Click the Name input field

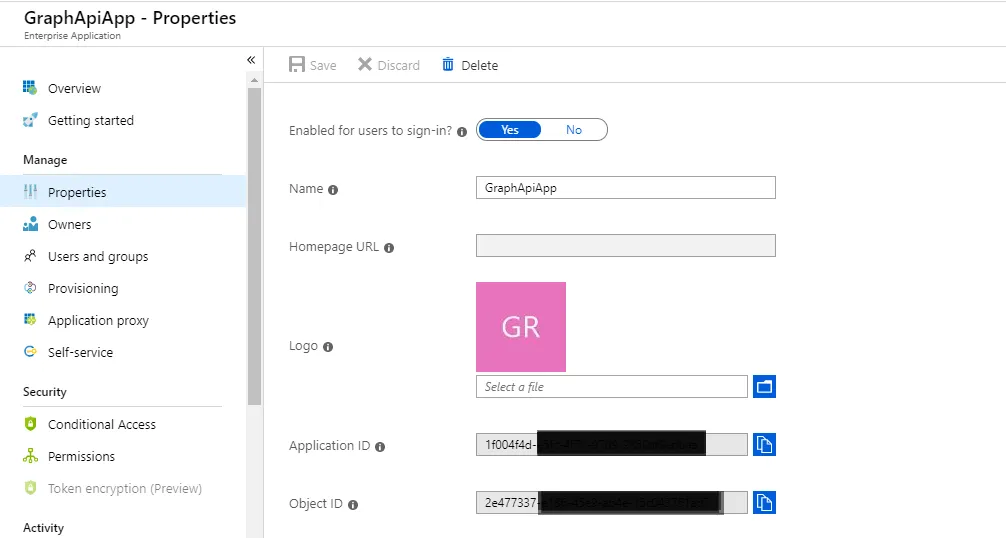point(626,187)
